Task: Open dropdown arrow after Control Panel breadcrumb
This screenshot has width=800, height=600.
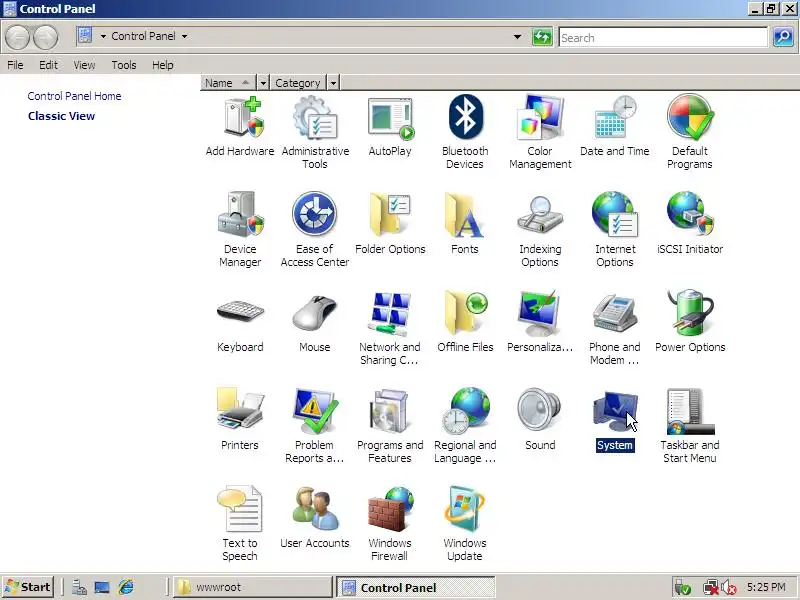Action: click(x=185, y=36)
